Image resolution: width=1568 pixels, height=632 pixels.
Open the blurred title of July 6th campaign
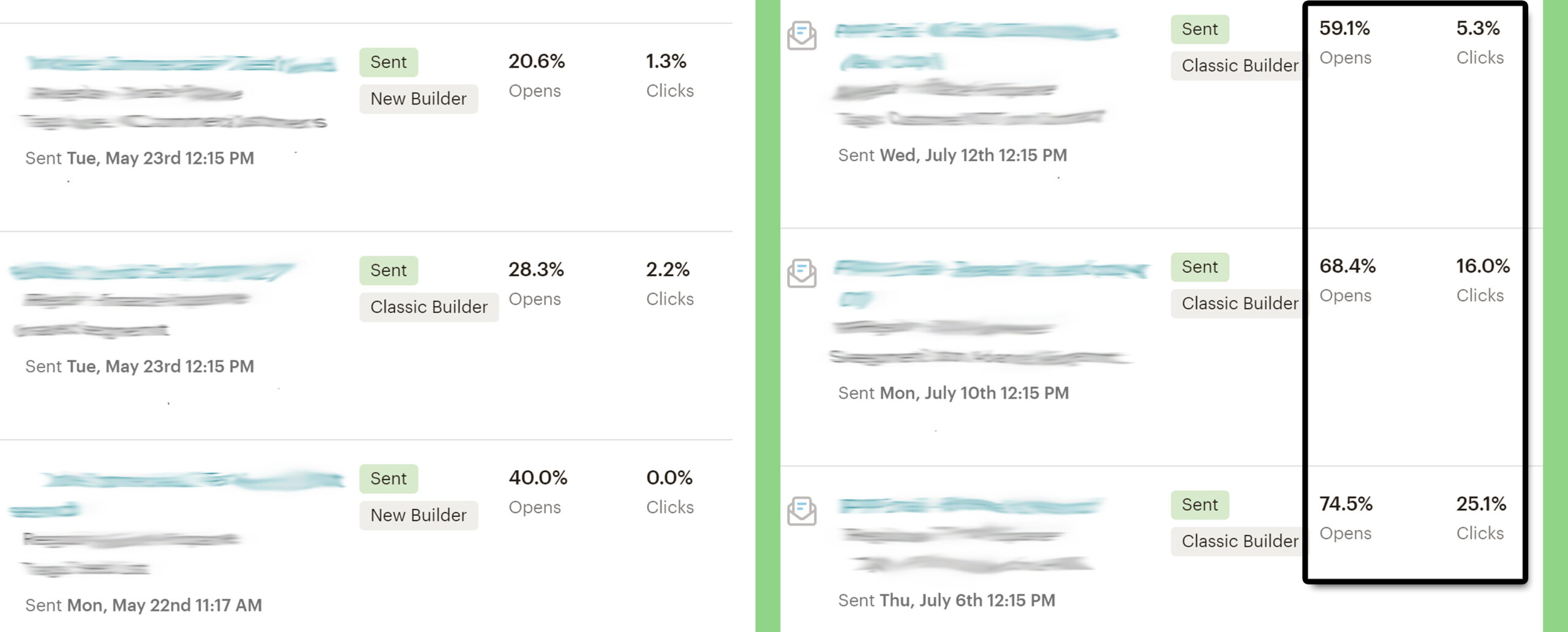970,506
